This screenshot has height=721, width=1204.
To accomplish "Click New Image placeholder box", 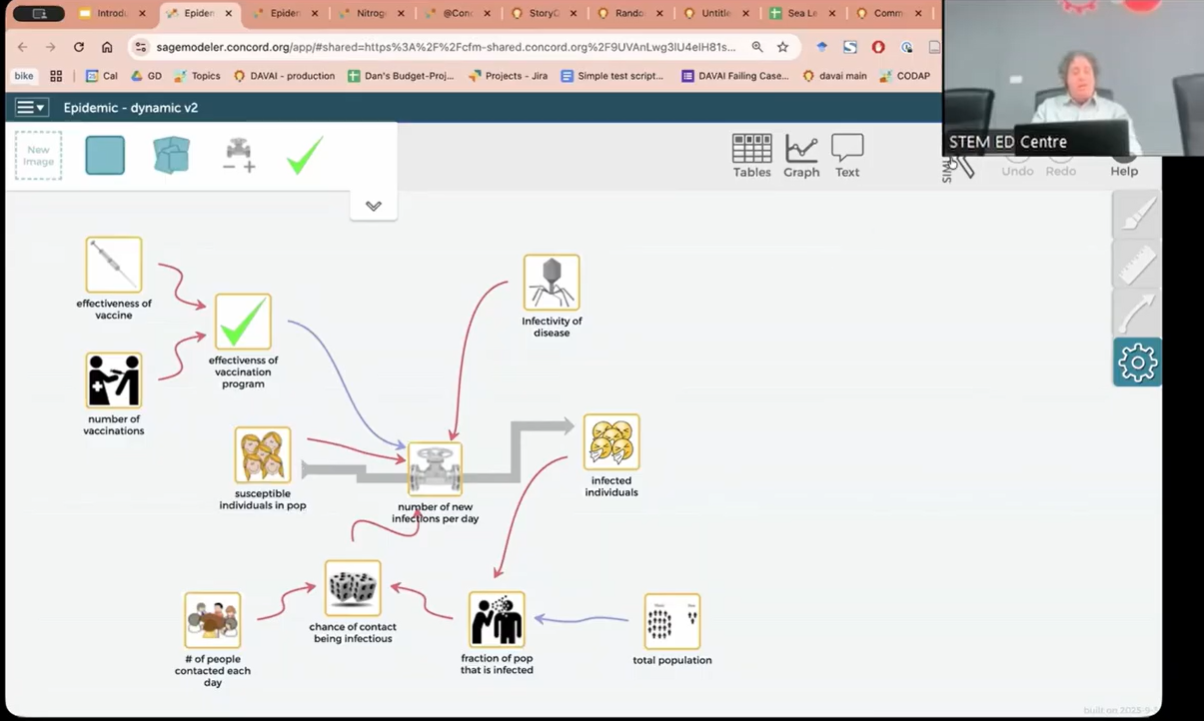I will [x=38, y=155].
